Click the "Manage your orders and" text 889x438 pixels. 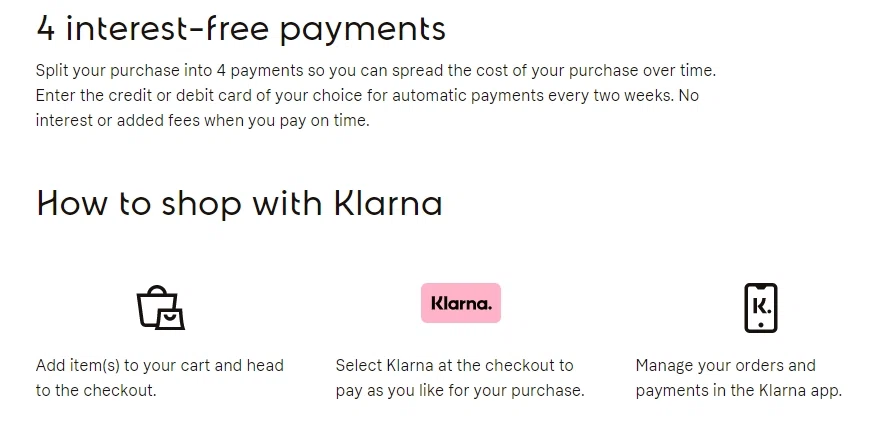point(725,365)
